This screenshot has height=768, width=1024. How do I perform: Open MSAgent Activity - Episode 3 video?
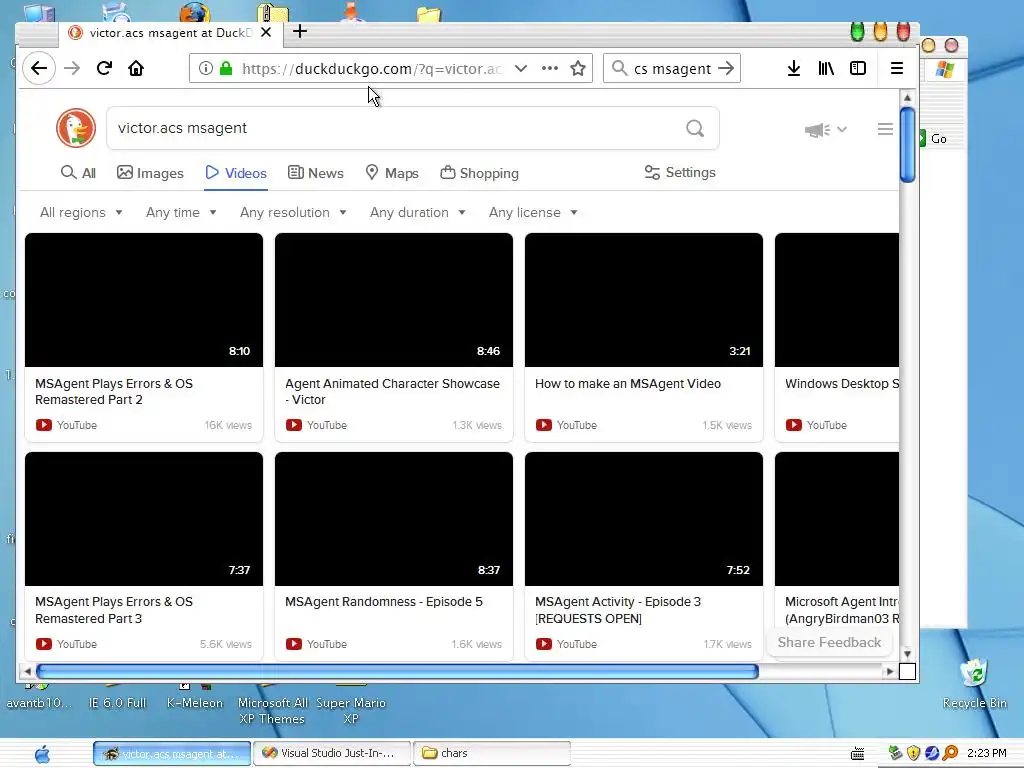click(618, 610)
